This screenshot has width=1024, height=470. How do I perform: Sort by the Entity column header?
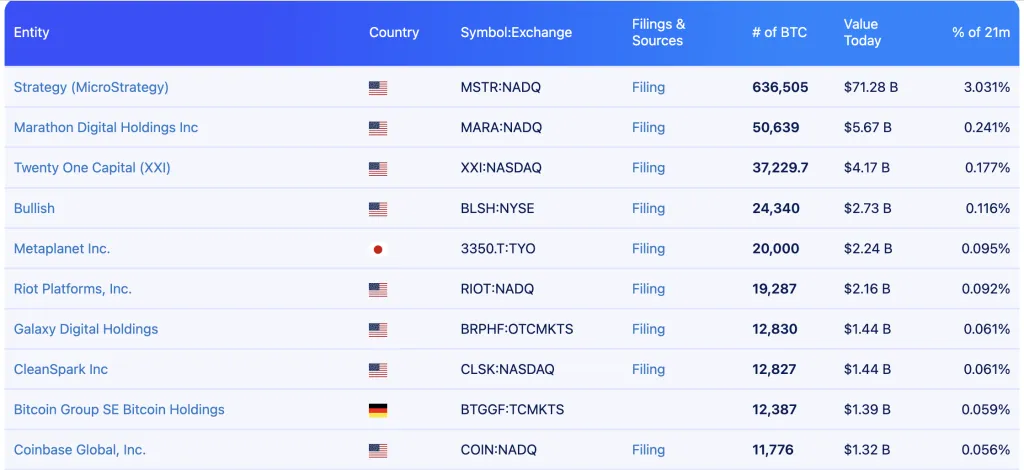click(31, 32)
